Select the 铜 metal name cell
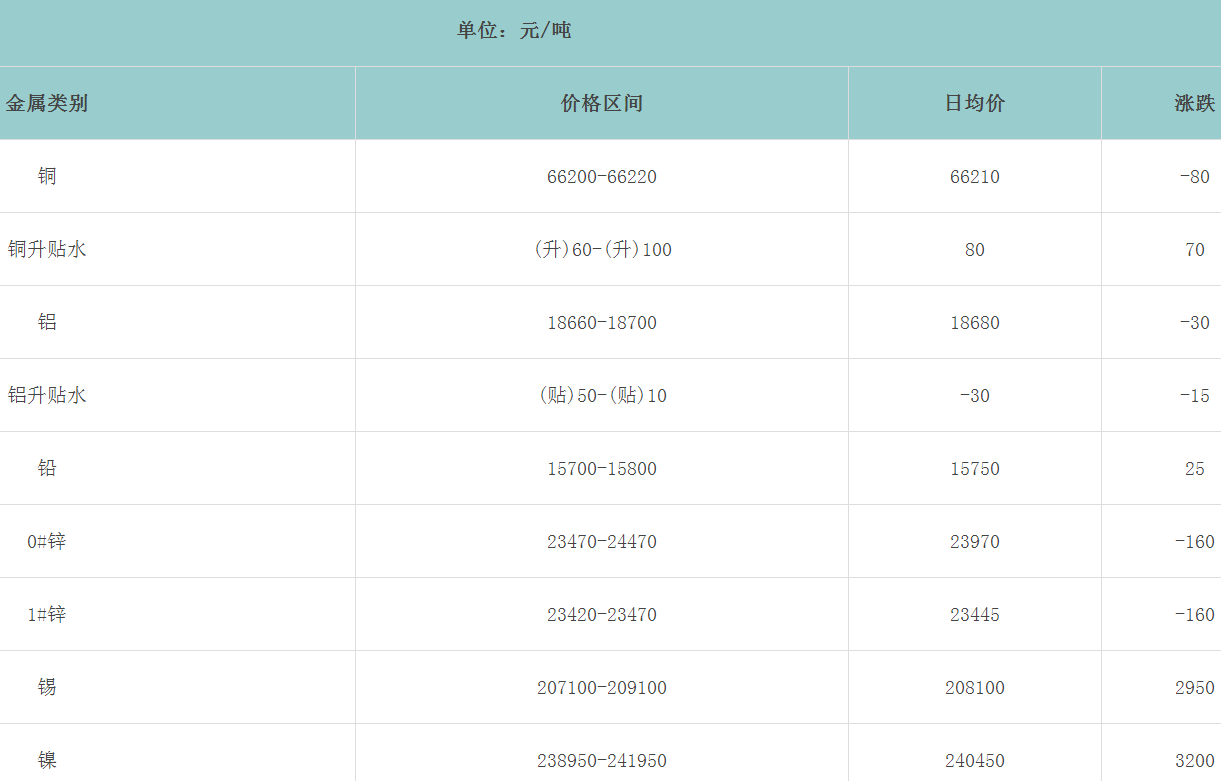1221x781 pixels. [47, 176]
